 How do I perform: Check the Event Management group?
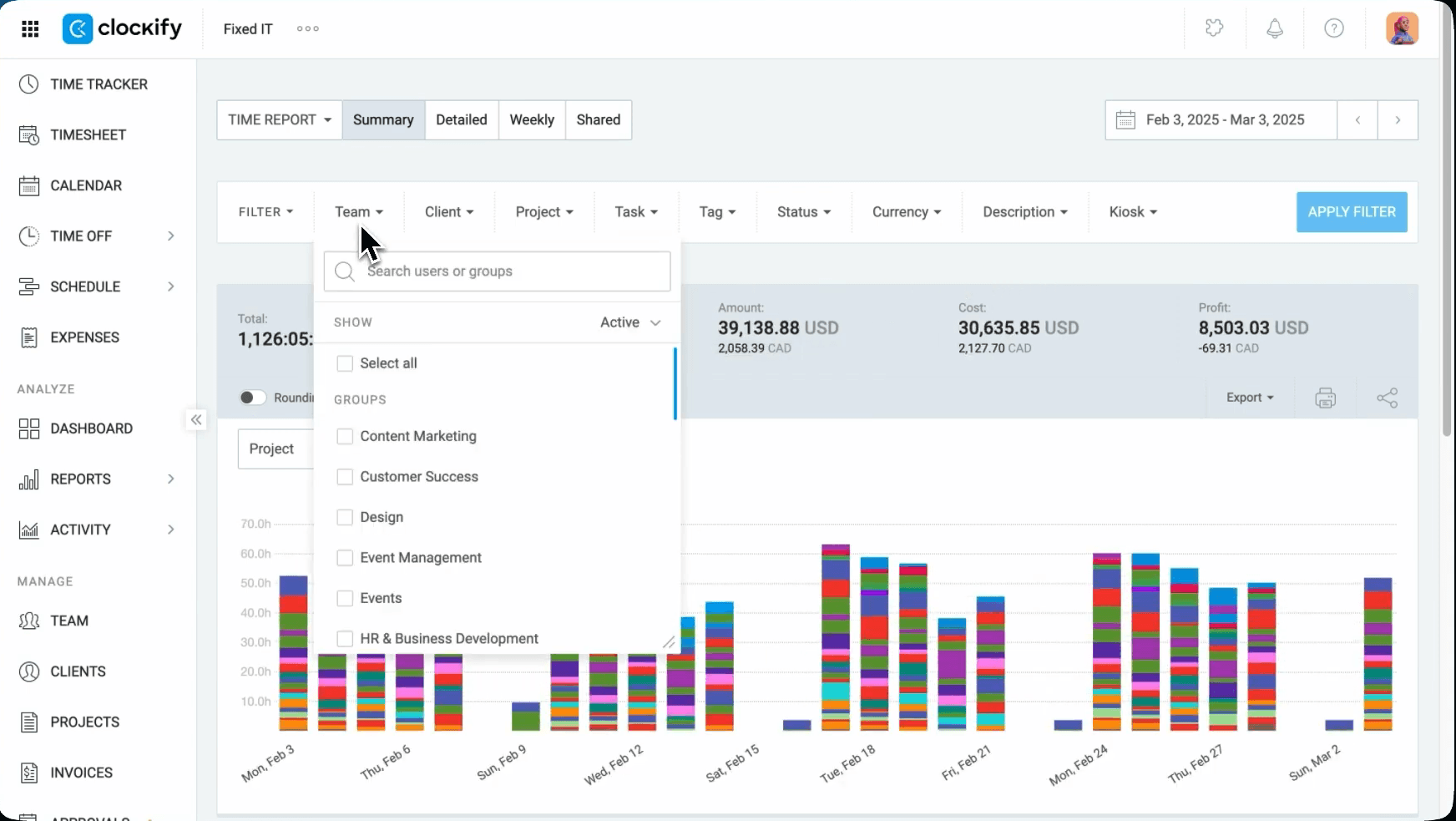[x=344, y=558]
